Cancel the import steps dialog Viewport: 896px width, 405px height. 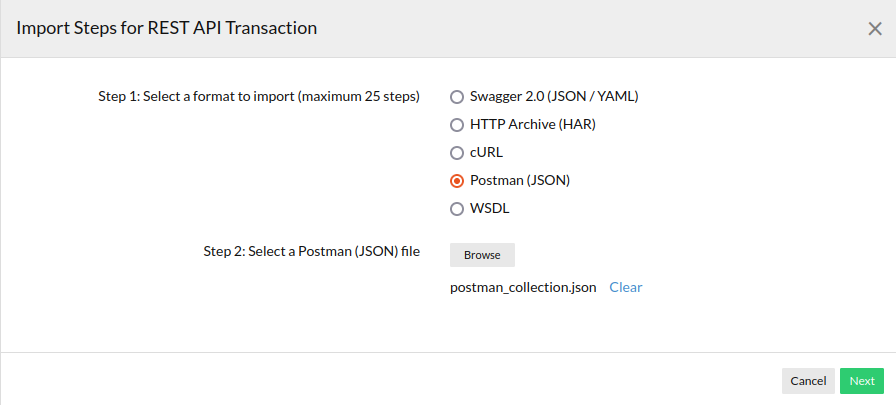coord(808,381)
